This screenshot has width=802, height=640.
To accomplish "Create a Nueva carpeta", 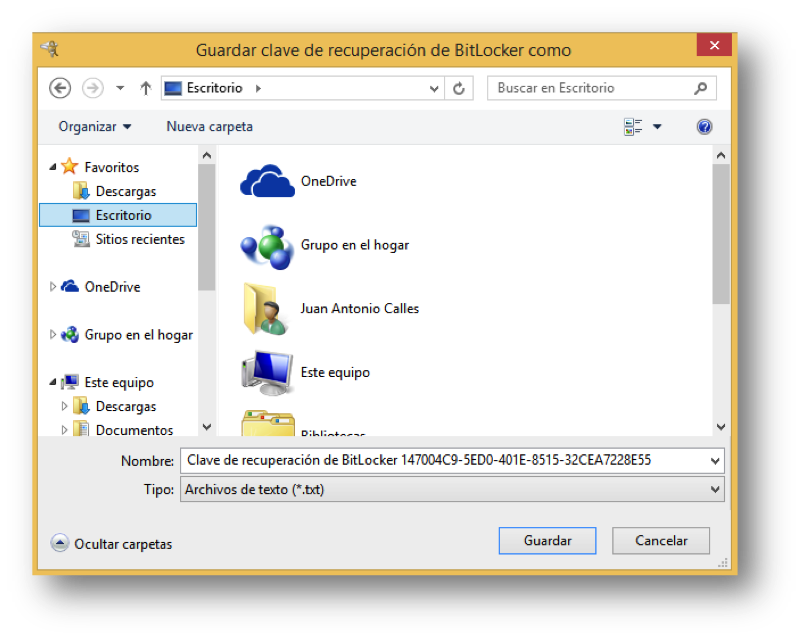I will (210, 126).
